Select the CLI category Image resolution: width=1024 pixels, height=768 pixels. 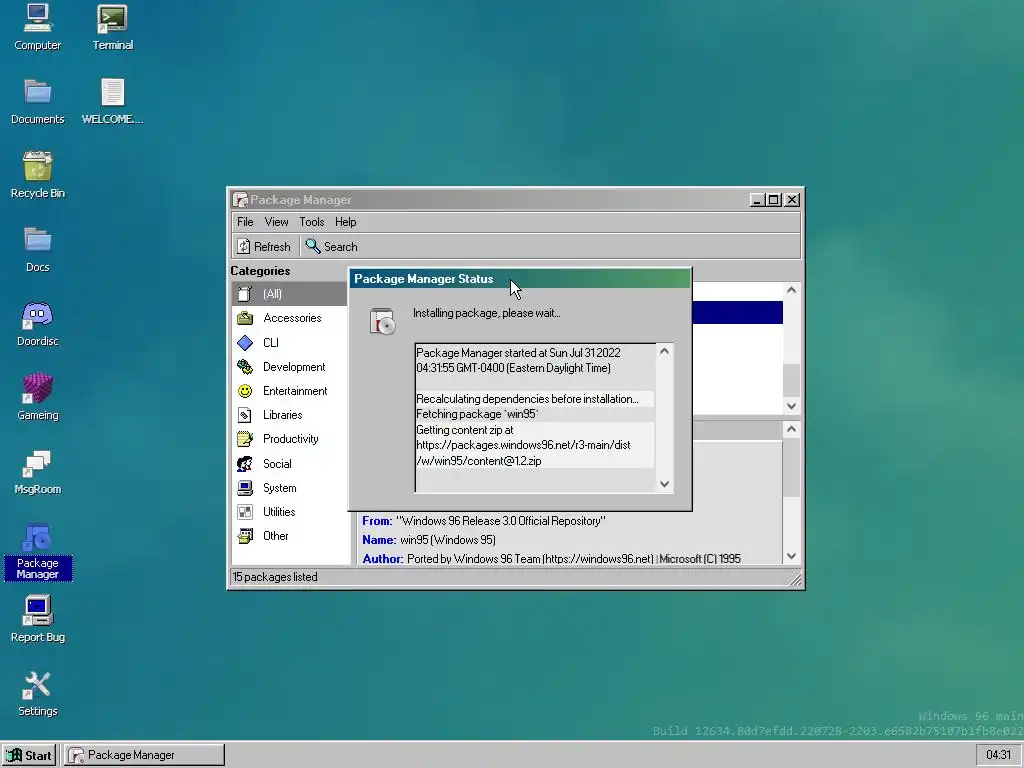tap(289, 342)
